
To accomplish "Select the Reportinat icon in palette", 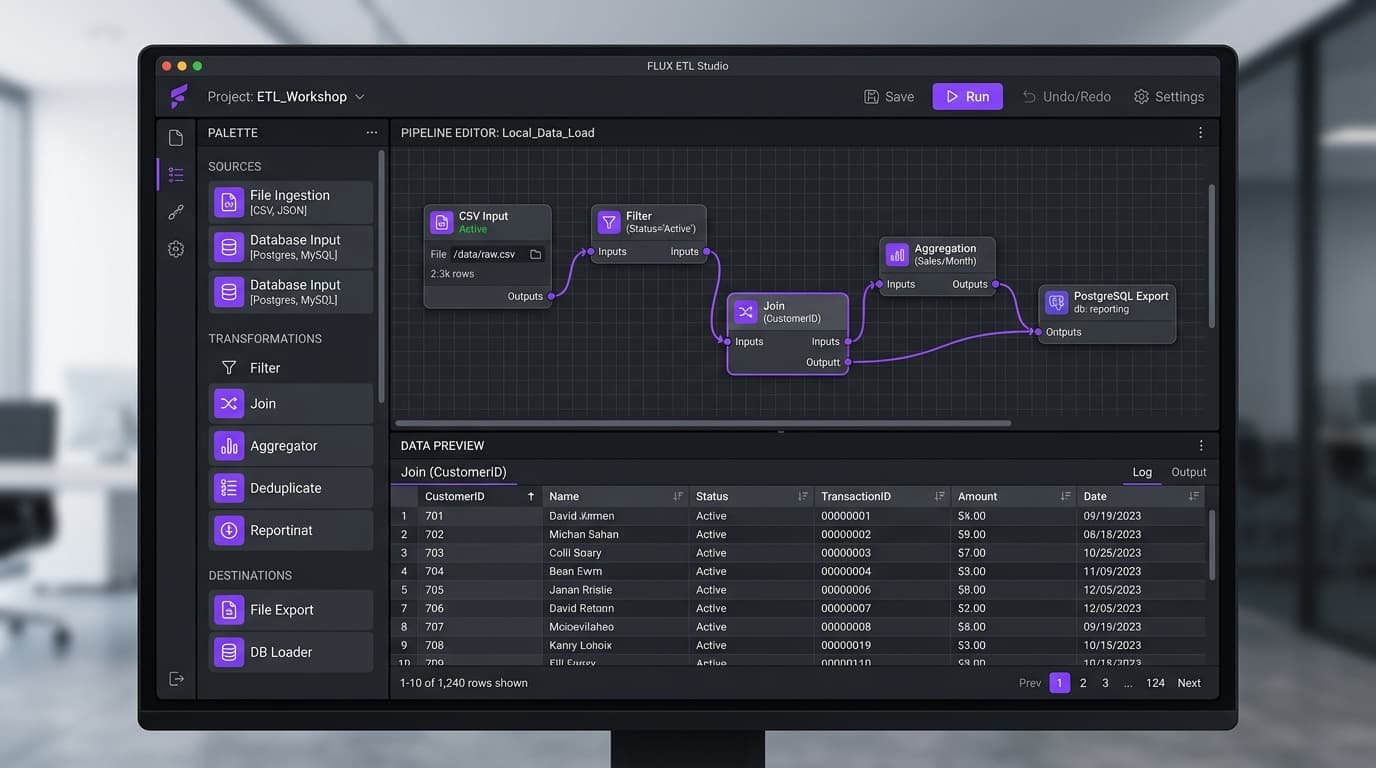I will pyautogui.click(x=229, y=530).
